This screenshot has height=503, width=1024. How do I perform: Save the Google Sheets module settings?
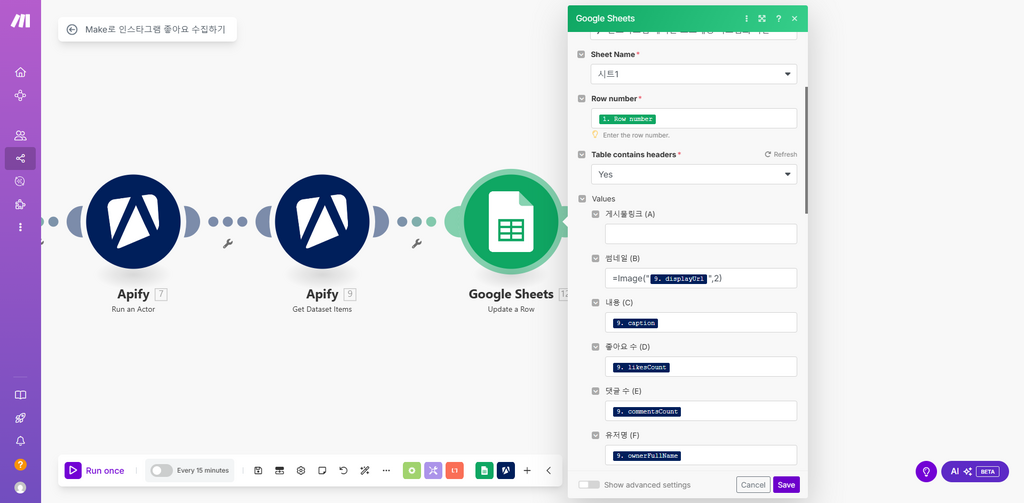pyautogui.click(x=786, y=485)
